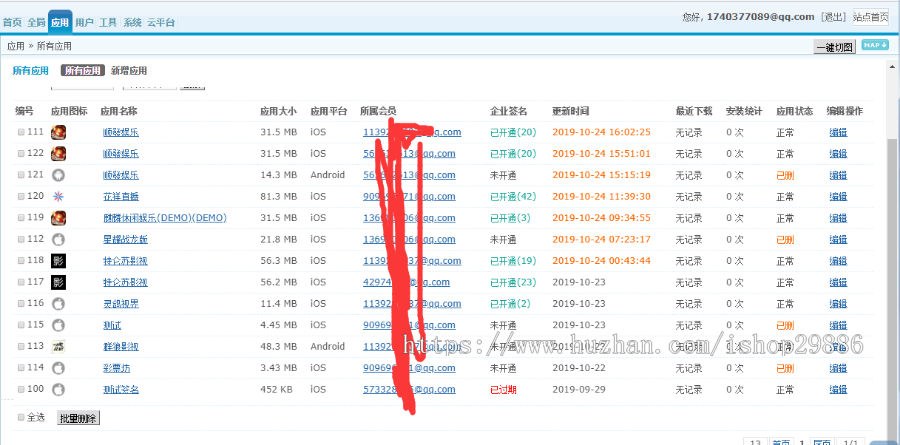Click 编辑 for app 100

pos(838,389)
